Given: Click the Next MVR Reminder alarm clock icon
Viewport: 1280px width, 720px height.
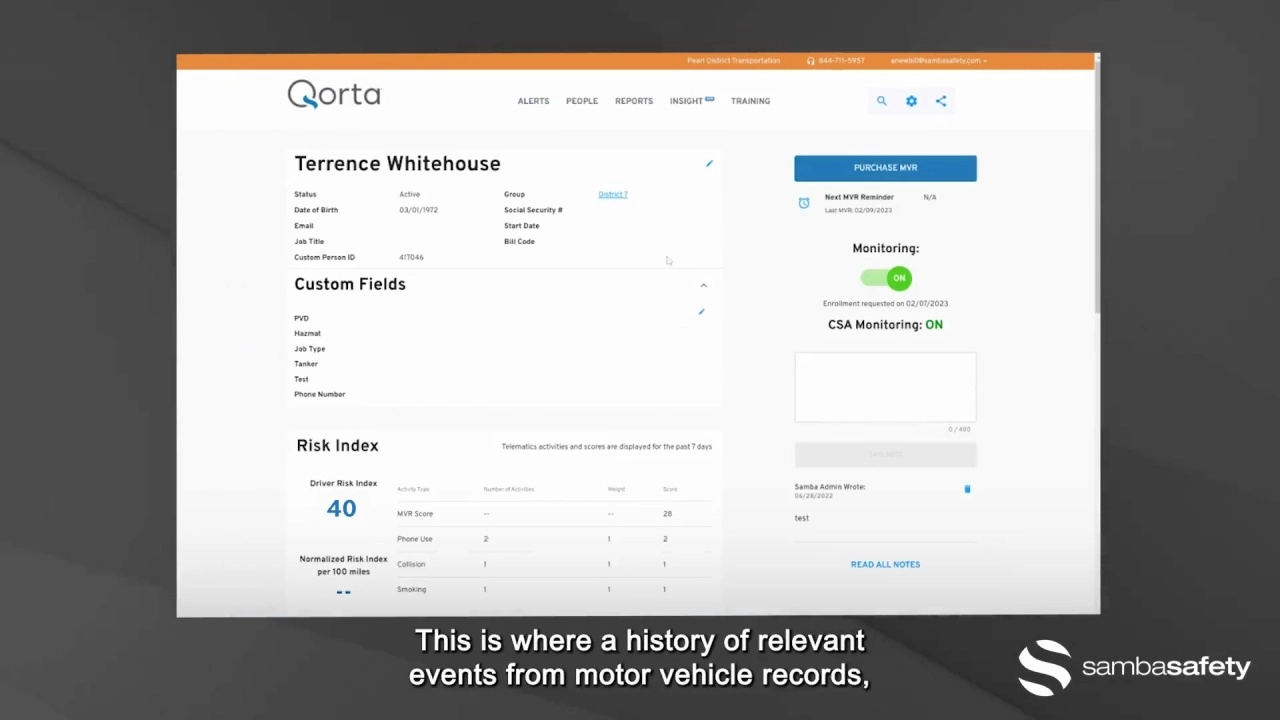Looking at the screenshot, I should pyautogui.click(x=804, y=203).
